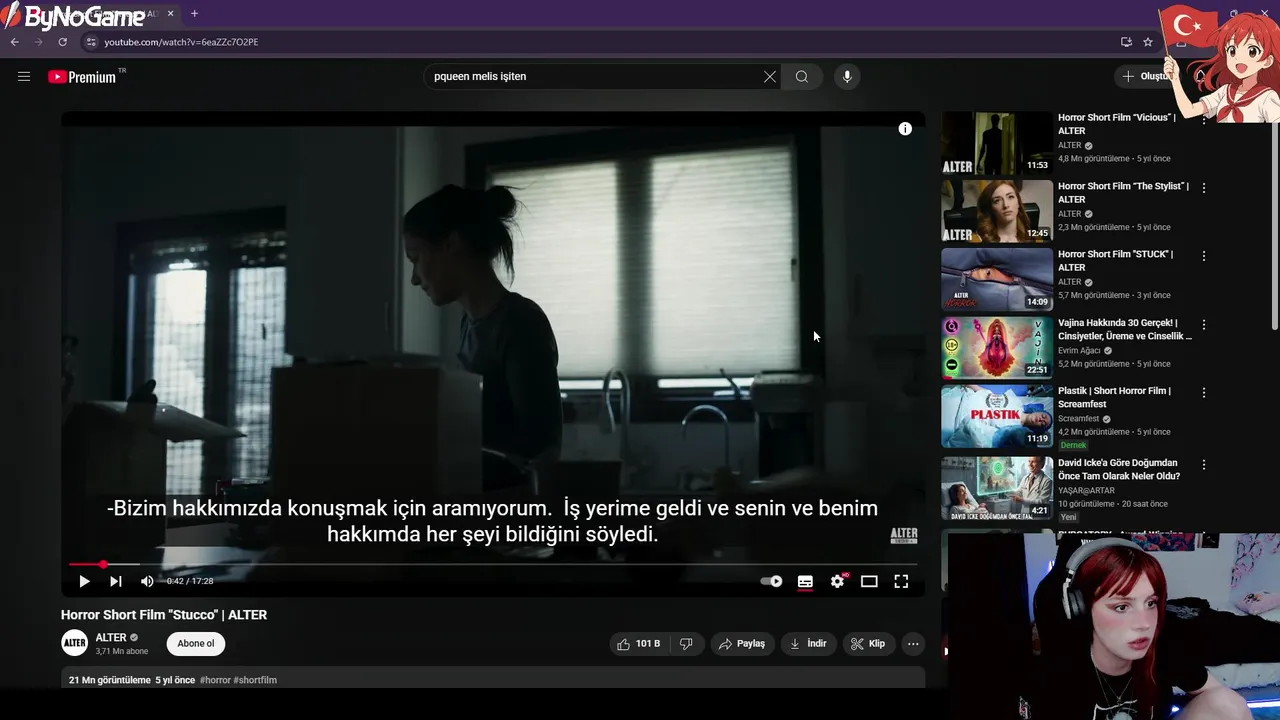Clear the search box with the X
This screenshot has height=720, width=1280.
770,76
